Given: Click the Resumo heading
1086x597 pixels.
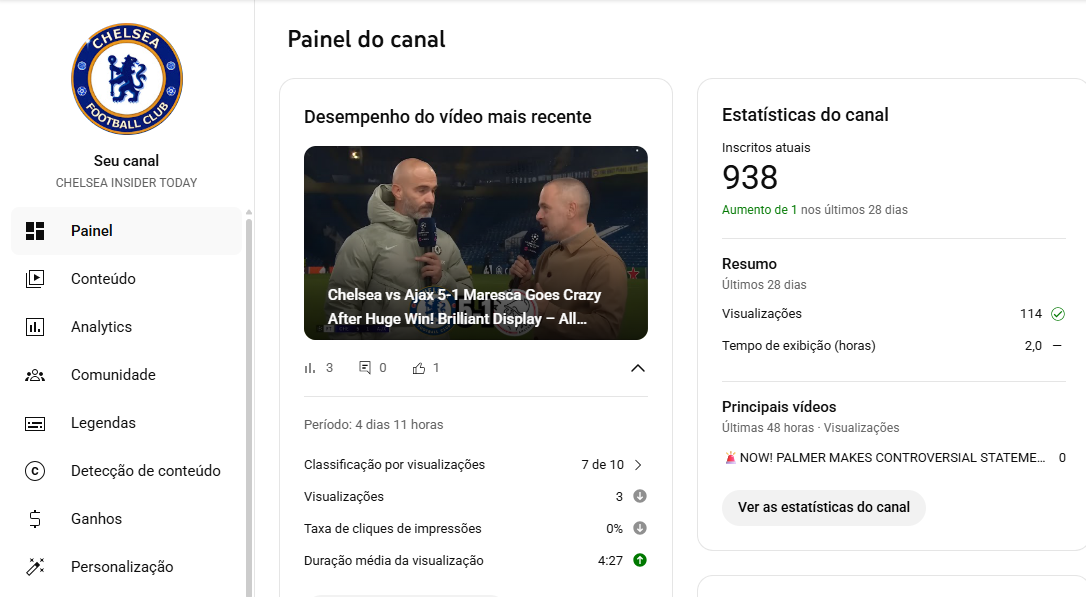Looking at the screenshot, I should pyautogui.click(x=749, y=264).
